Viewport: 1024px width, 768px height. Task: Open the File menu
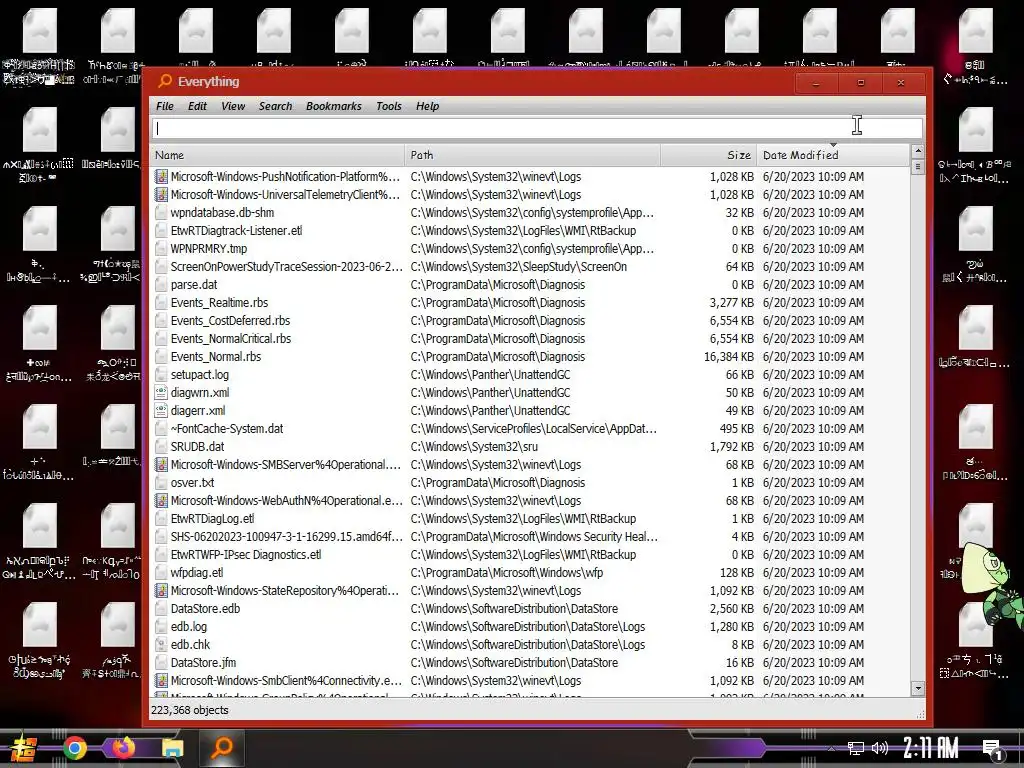165,106
